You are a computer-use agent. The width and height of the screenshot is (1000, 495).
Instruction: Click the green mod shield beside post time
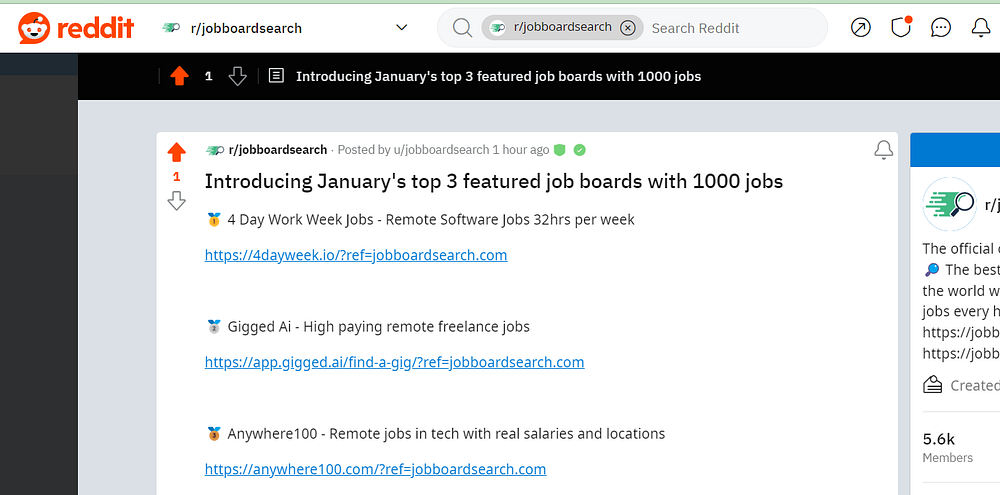click(x=560, y=150)
